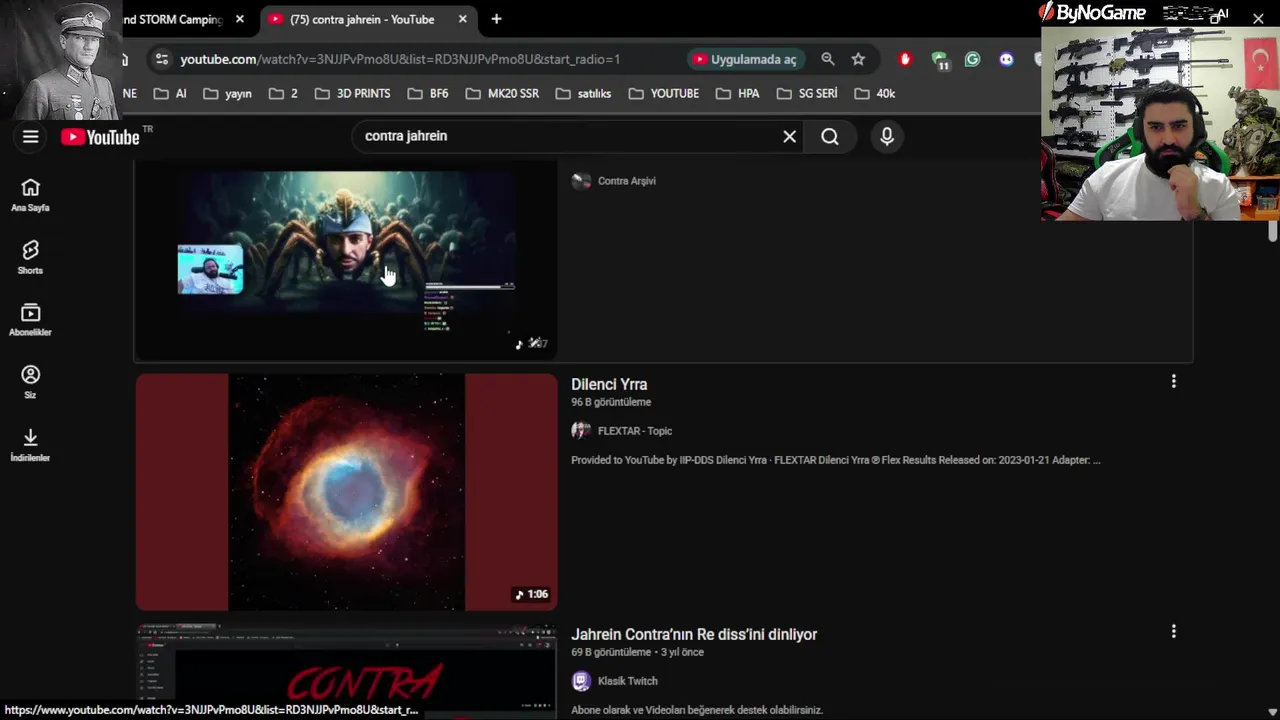Image resolution: width=1280 pixels, height=720 pixels.
Task: Open the 40k bookmarks folder
Action: pyautogui.click(x=875, y=93)
